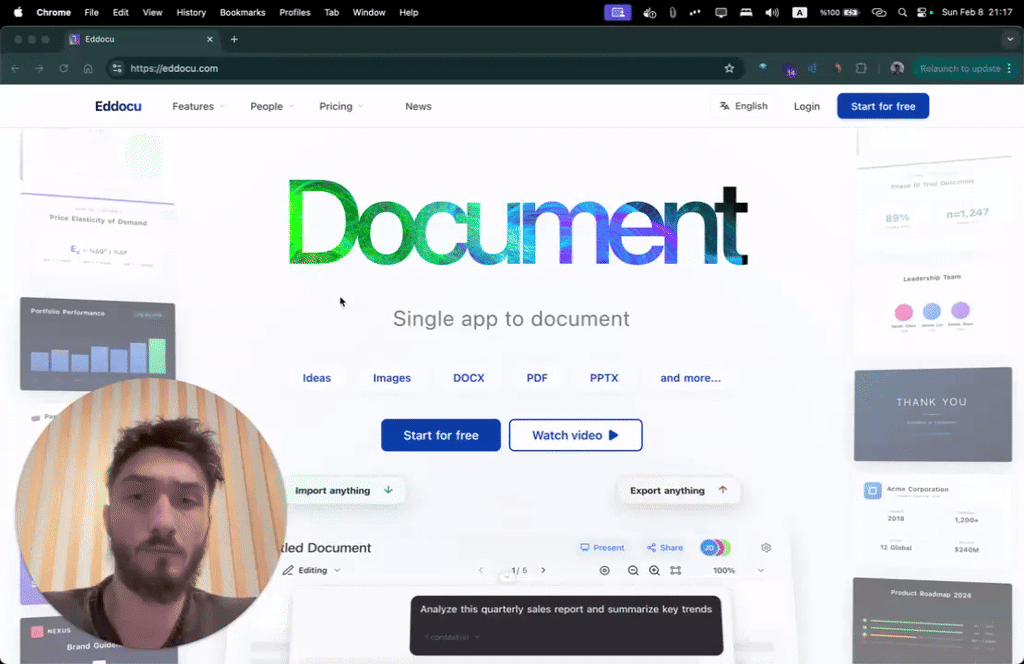This screenshot has width=1024, height=664.
Task: Click the zoom out magnifier icon
Action: click(x=633, y=570)
